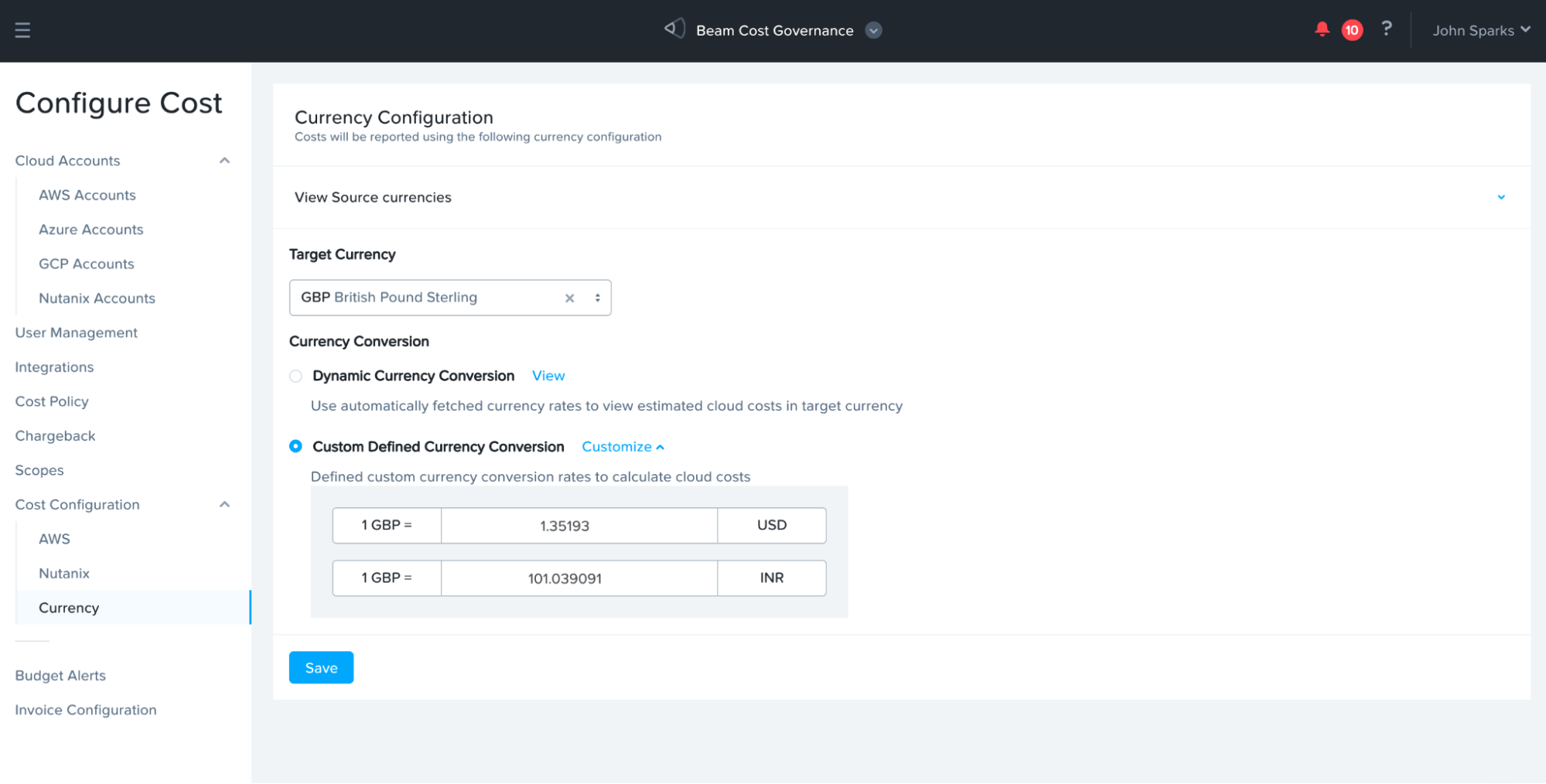The image size is (1546, 784).
Task: Go to AWS Accounts in sidebar
Action: 87,196
